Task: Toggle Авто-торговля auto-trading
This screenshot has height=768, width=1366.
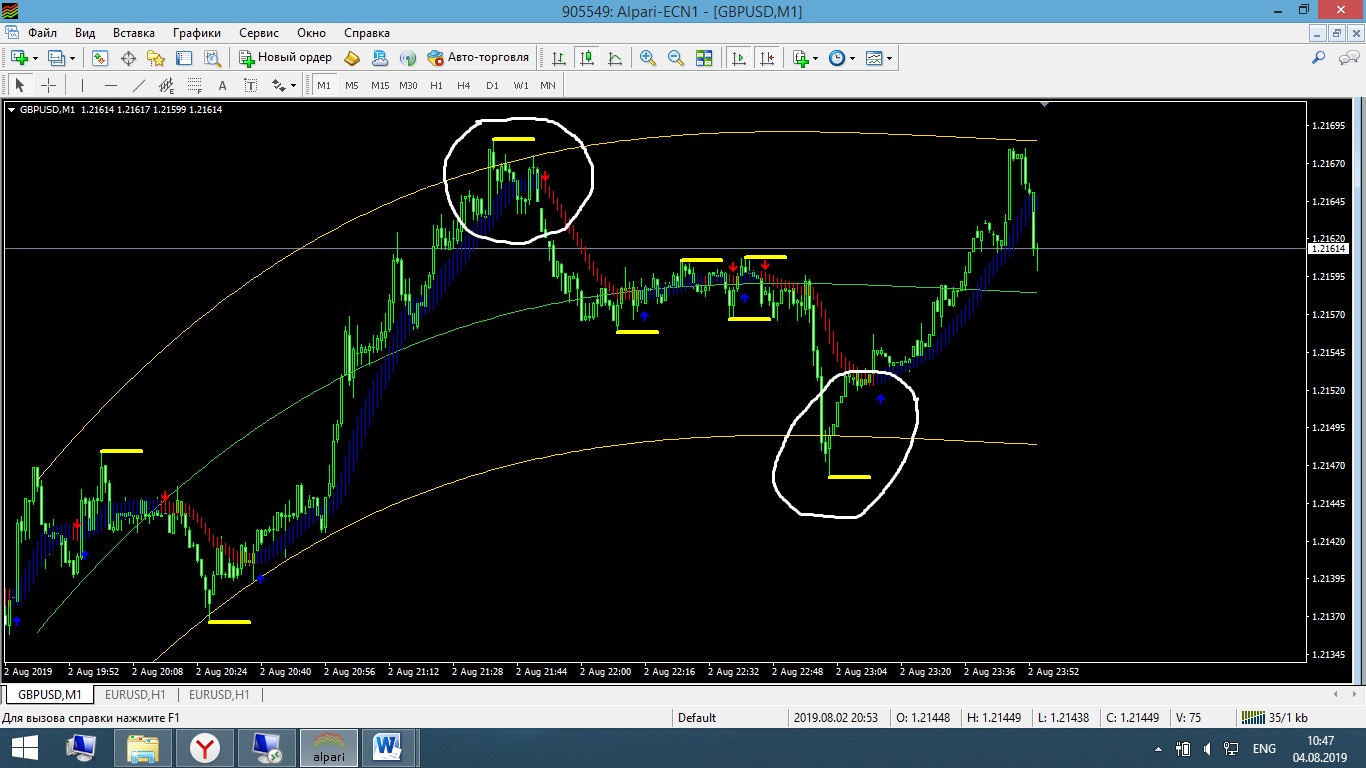Action: 478,58
